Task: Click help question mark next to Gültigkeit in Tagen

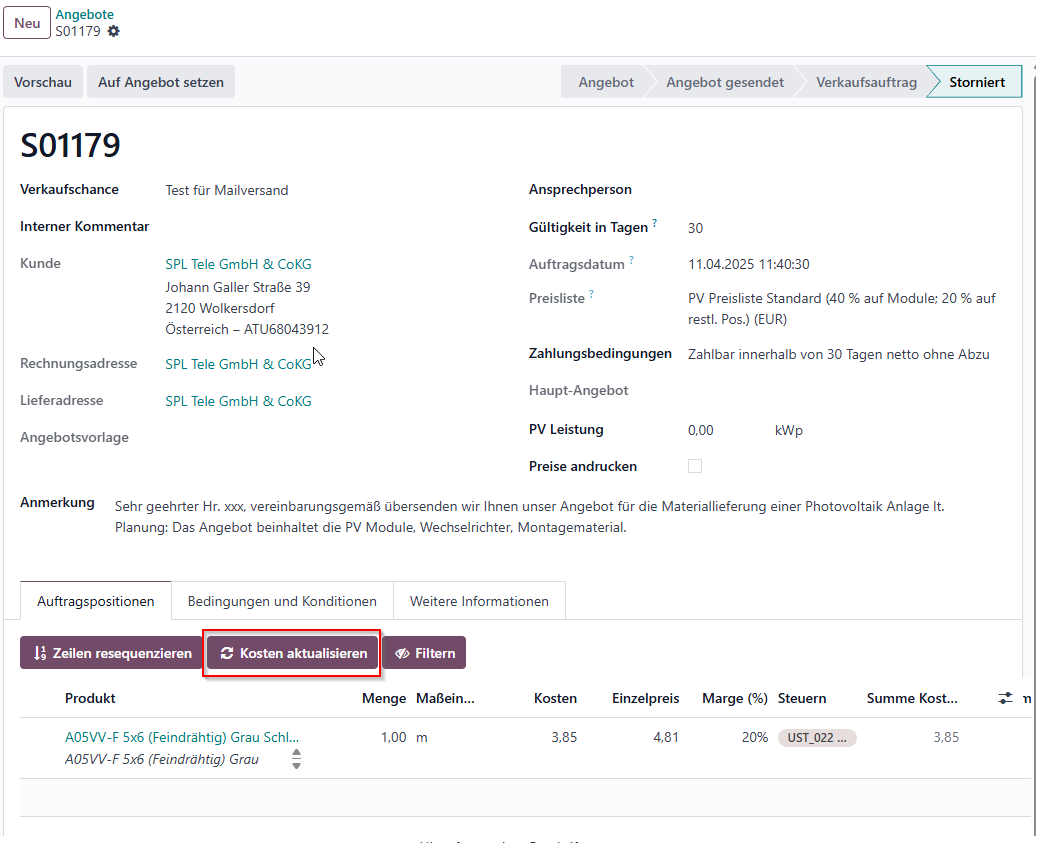Action: pos(654,223)
